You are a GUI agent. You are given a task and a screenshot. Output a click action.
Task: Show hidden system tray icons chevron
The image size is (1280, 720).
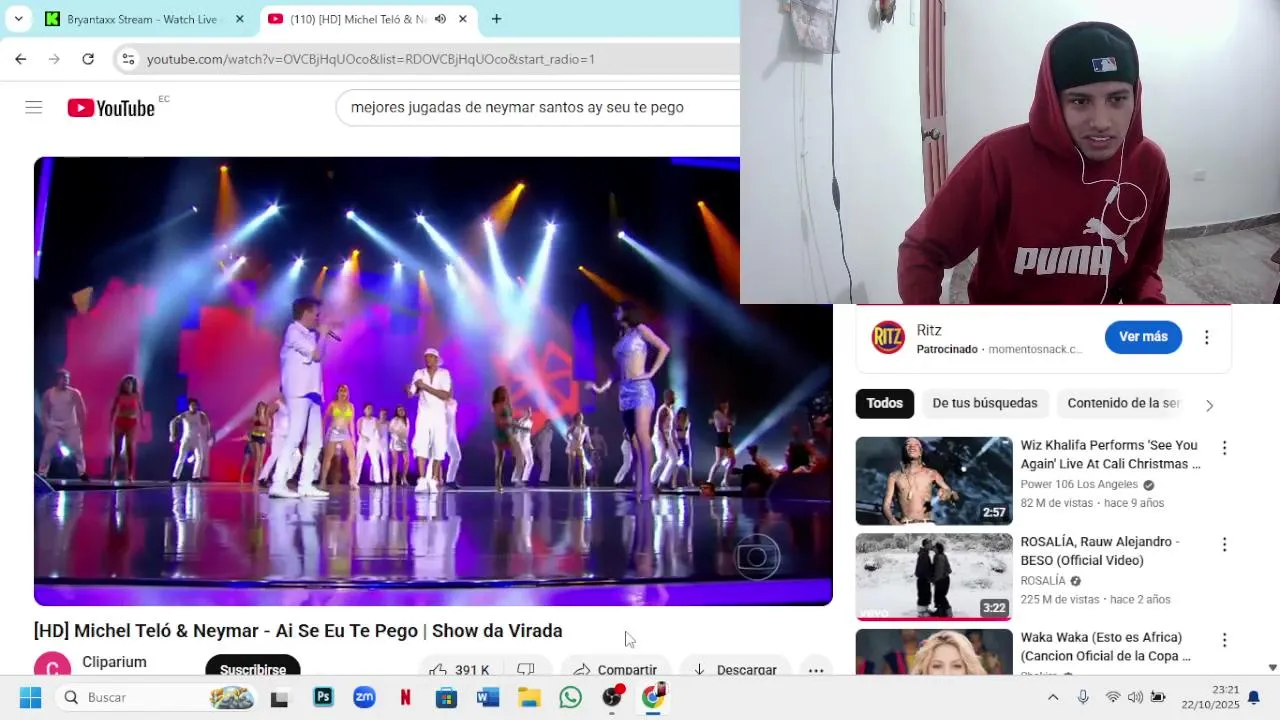[x=1053, y=697]
